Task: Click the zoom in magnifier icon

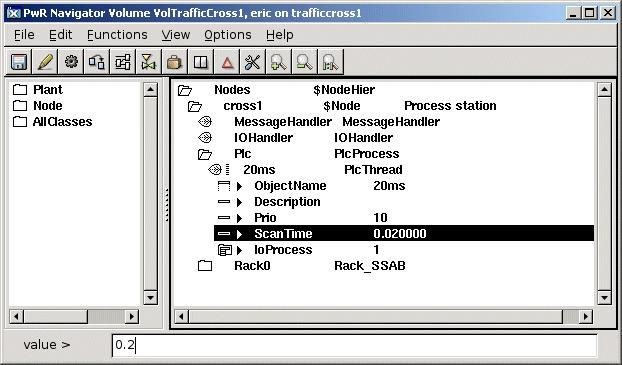Action: pos(278,62)
